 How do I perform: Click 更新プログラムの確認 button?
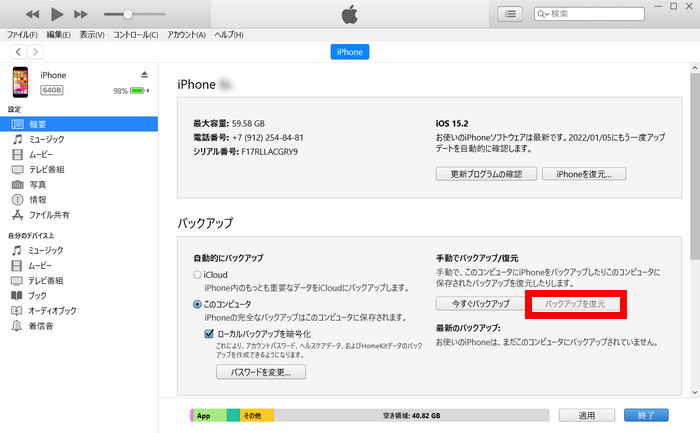point(486,174)
